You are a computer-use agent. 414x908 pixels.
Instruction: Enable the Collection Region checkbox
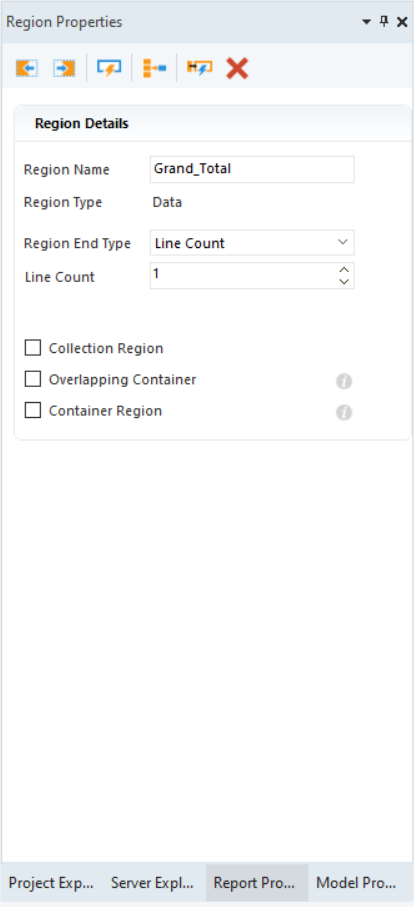pos(33,348)
